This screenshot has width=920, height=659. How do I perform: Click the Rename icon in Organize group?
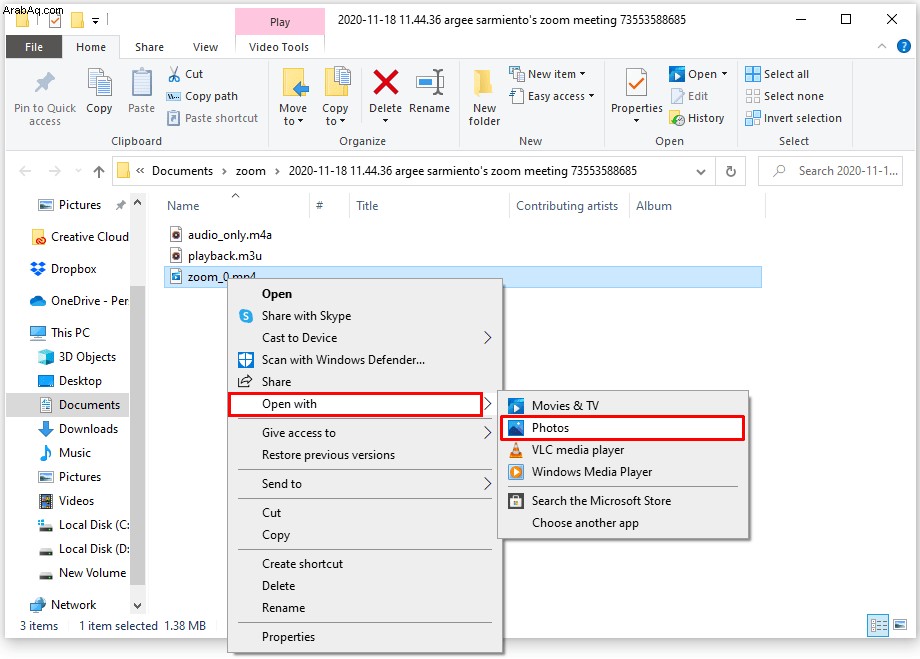[x=430, y=82]
